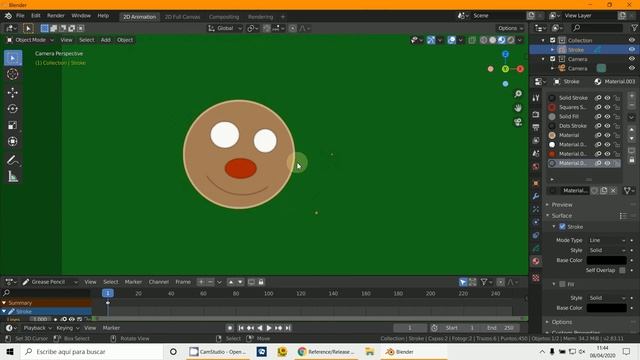Select the Move tool
Image resolution: width=640 pixels, height=360 pixels.
[x=13, y=92]
